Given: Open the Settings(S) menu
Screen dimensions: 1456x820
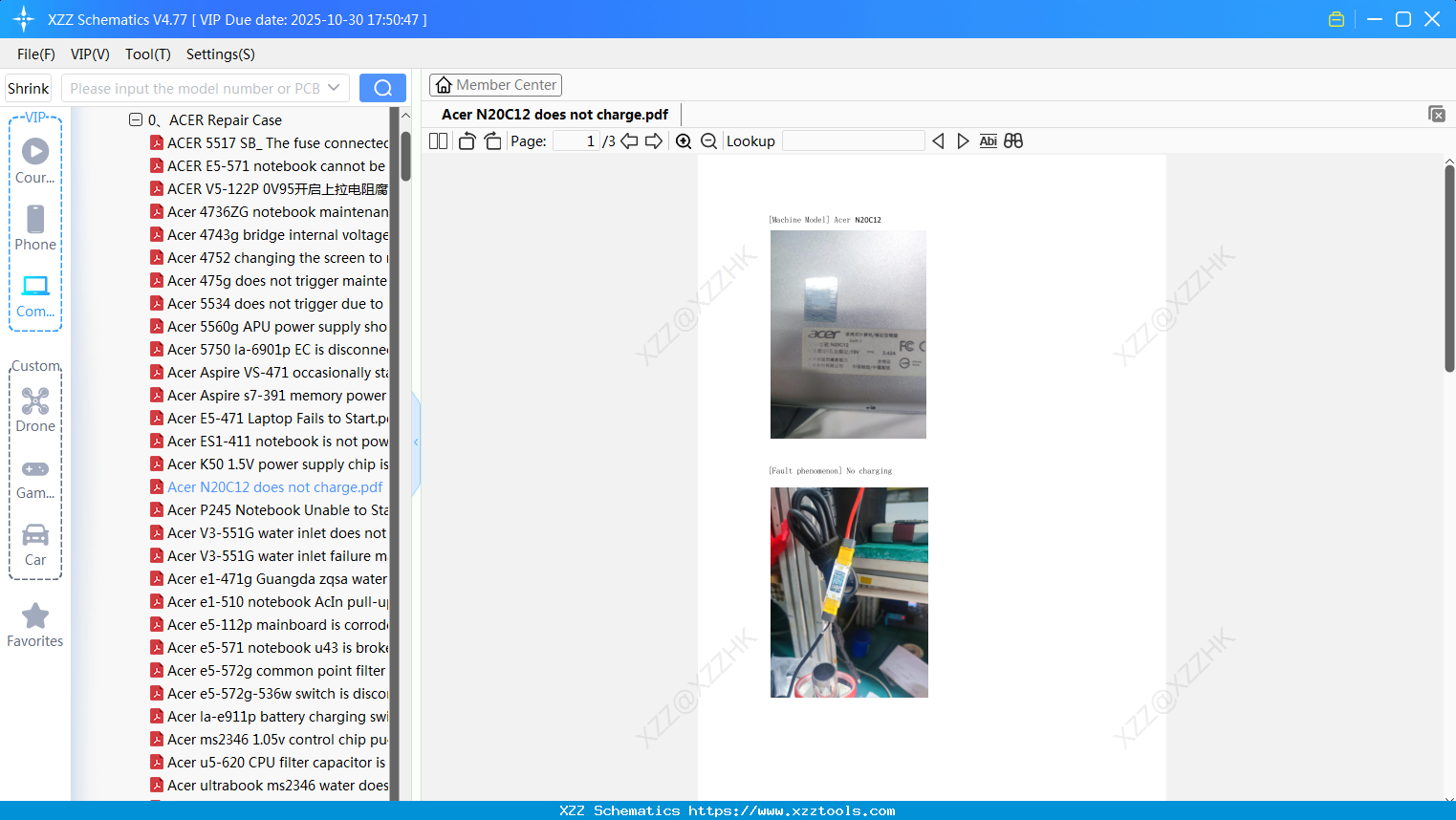Looking at the screenshot, I should click(221, 54).
